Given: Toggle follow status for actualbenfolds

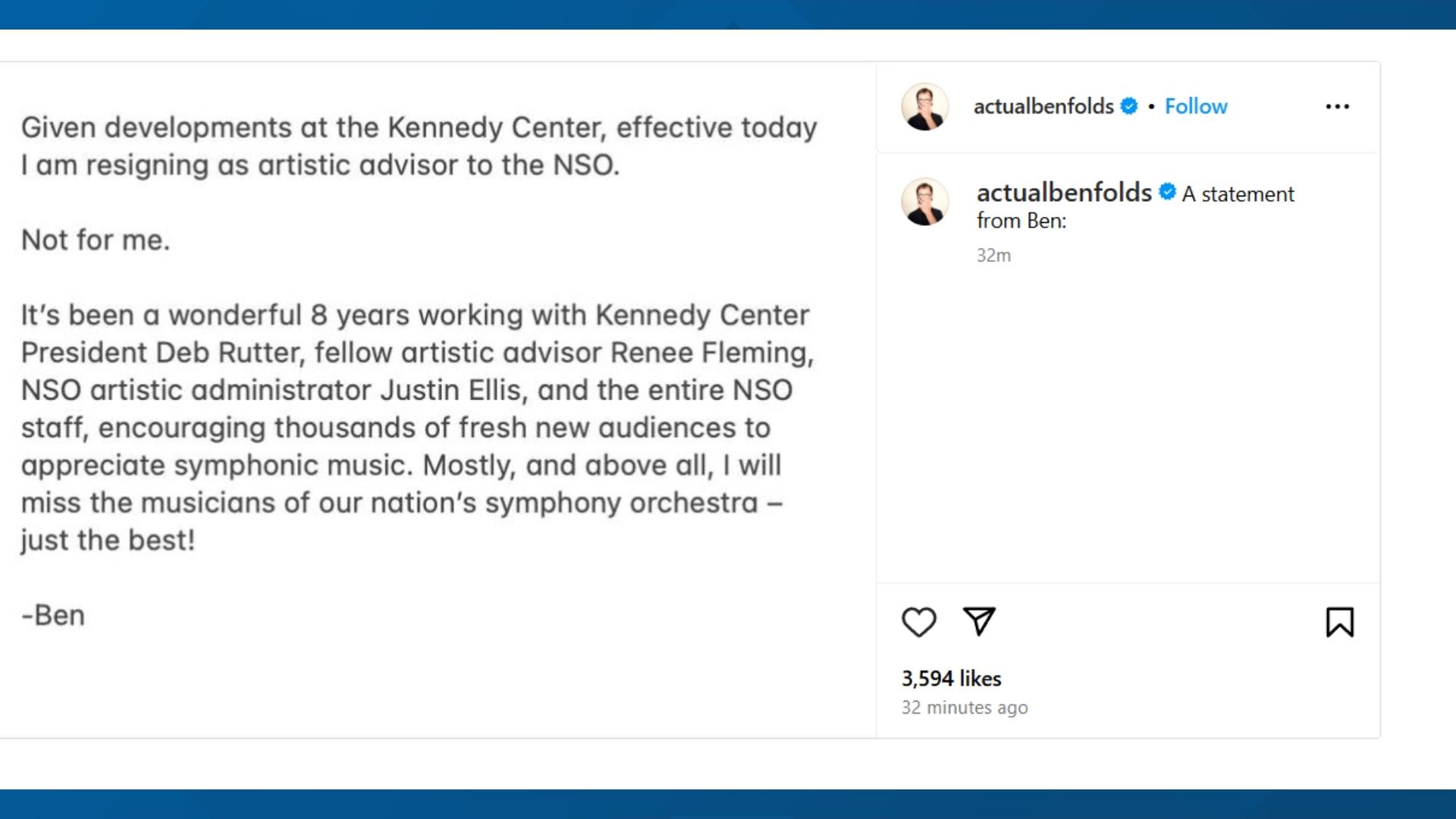Looking at the screenshot, I should (x=1196, y=106).
